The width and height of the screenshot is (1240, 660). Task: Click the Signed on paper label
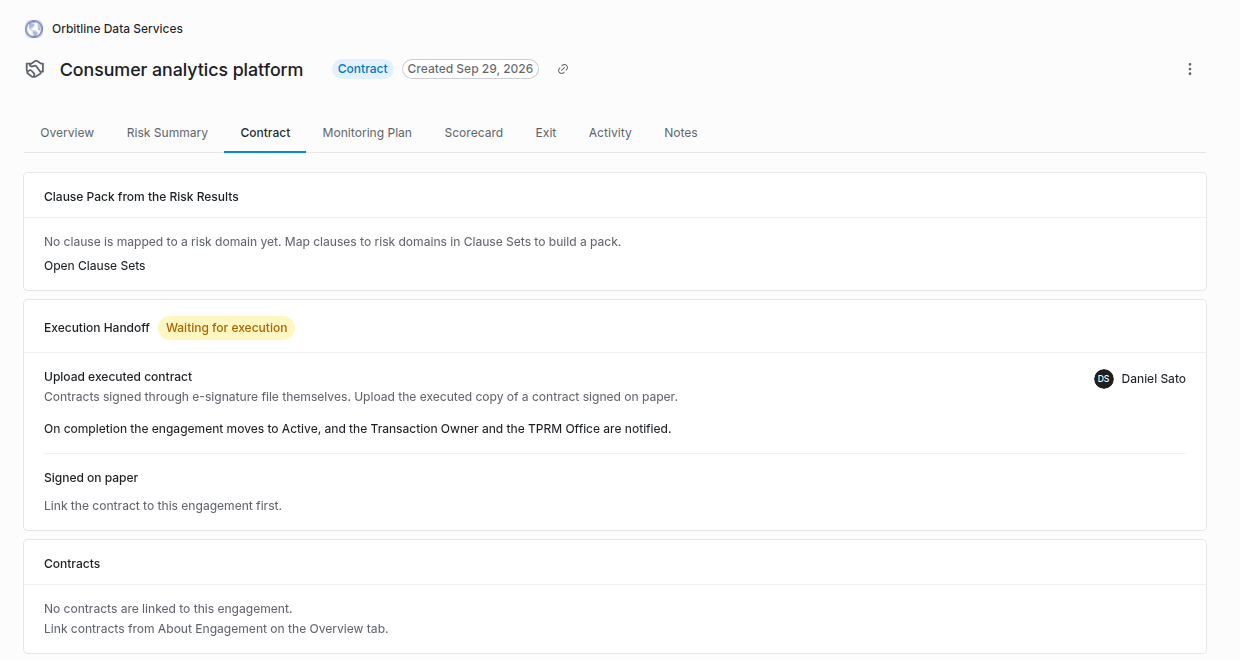click(x=91, y=478)
